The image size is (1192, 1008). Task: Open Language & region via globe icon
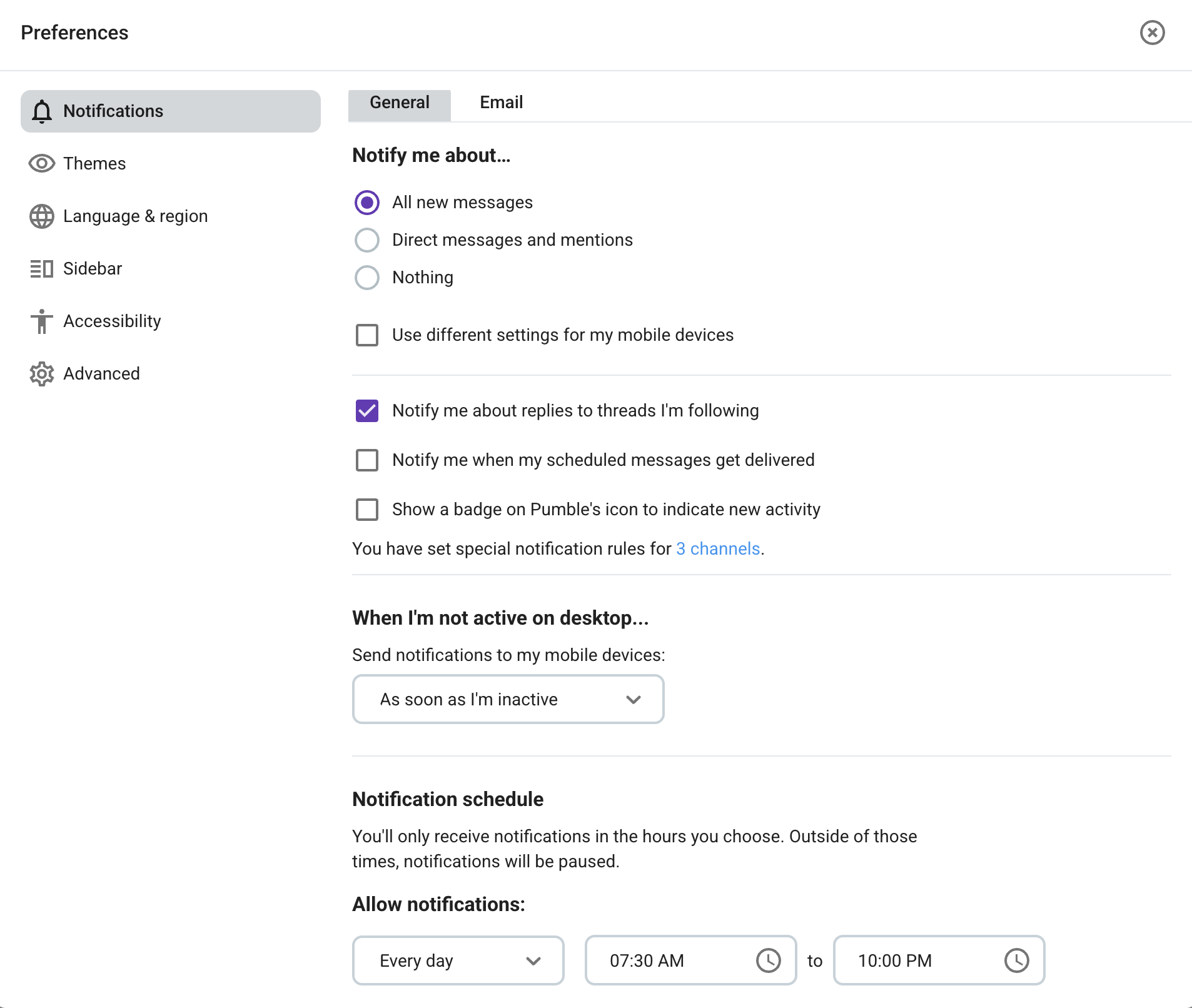pyautogui.click(x=41, y=216)
